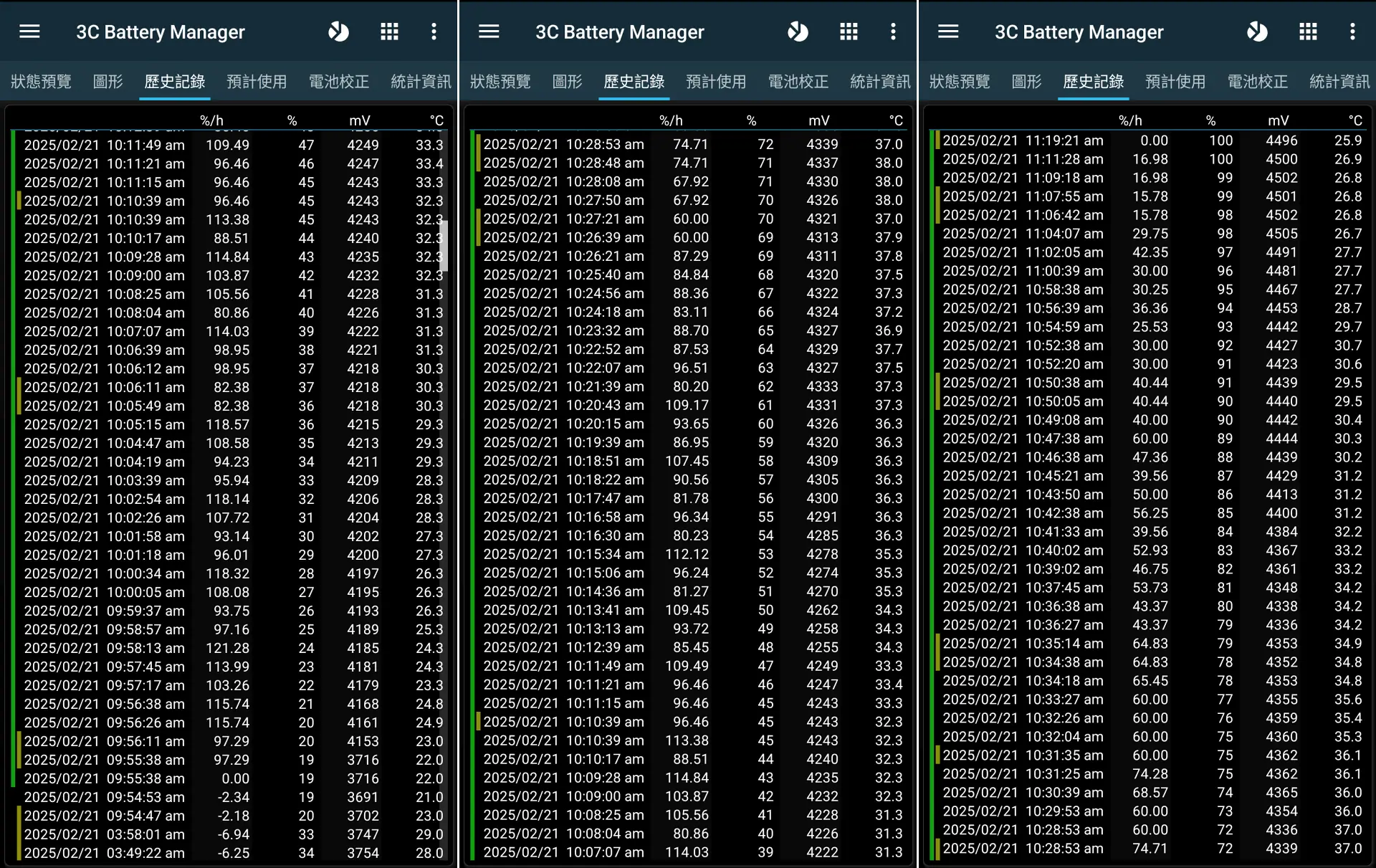Viewport: 1376px width, 868px height.
Task: Open 預計使用 tab in middle panel
Action: tap(716, 82)
